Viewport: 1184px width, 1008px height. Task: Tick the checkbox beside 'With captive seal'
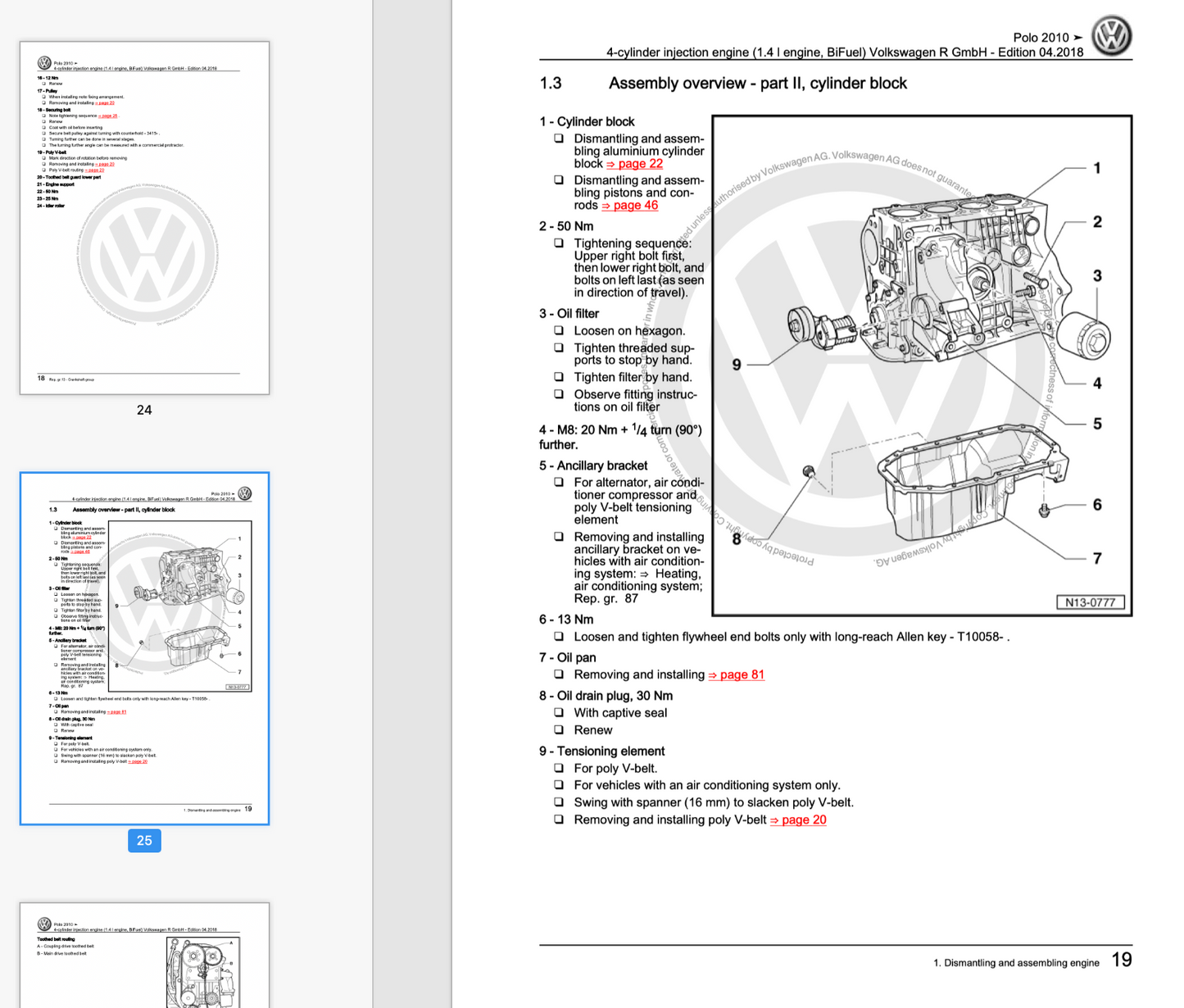pos(559,713)
